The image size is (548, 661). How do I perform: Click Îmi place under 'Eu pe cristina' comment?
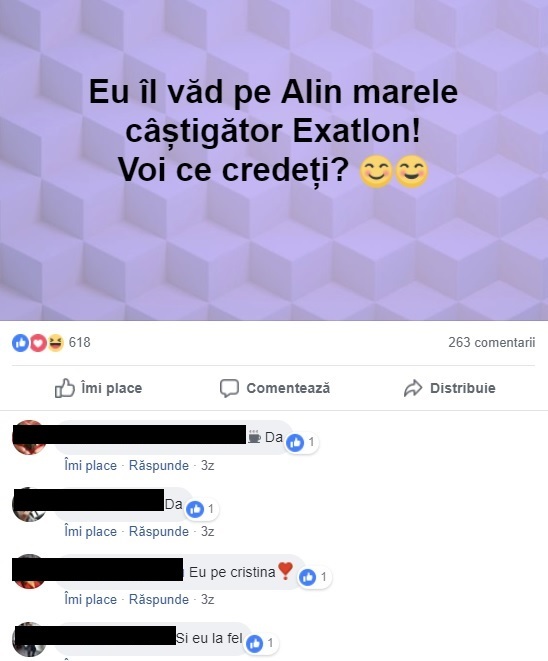point(91,599)
